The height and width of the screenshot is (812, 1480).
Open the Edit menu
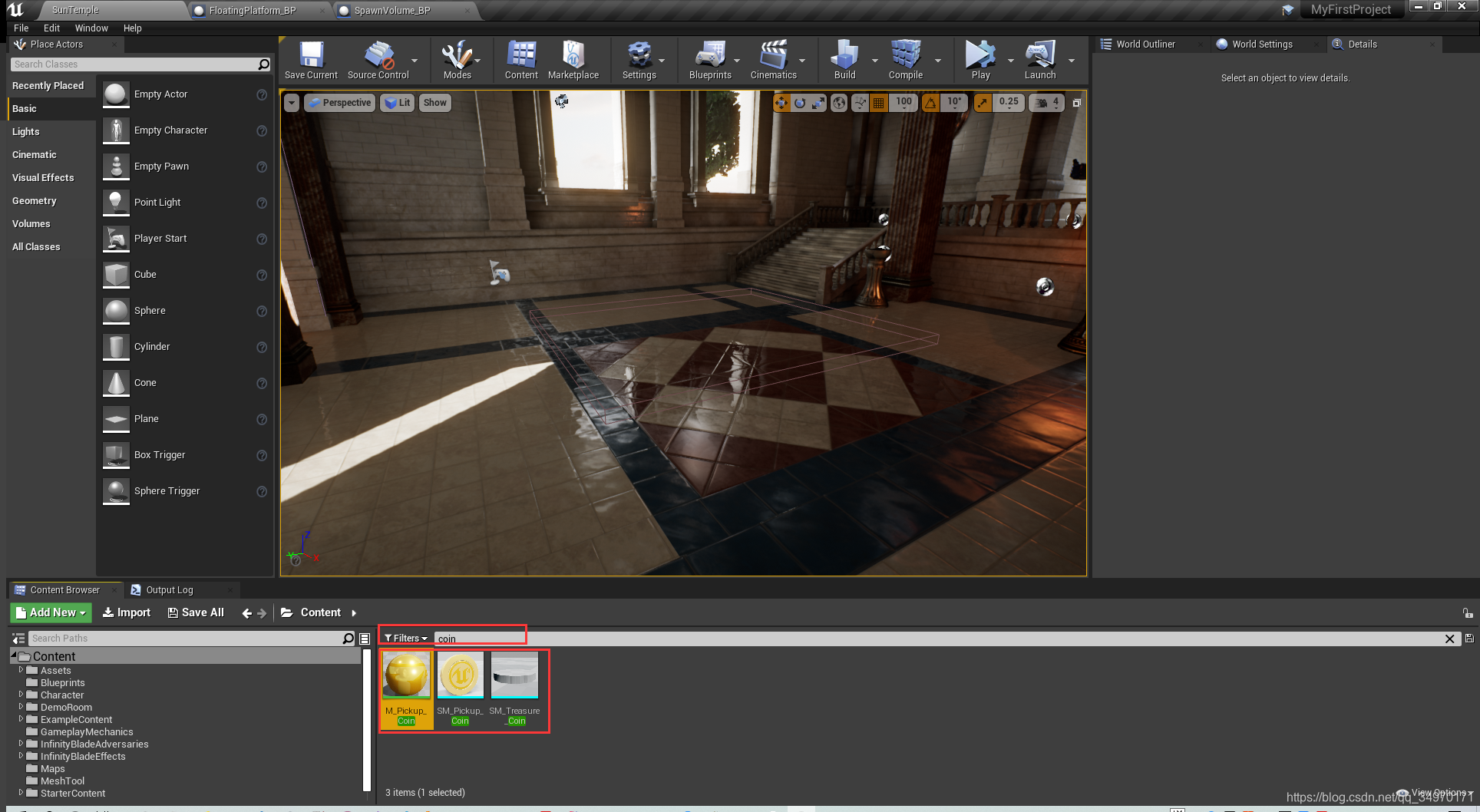coord(51,28)
